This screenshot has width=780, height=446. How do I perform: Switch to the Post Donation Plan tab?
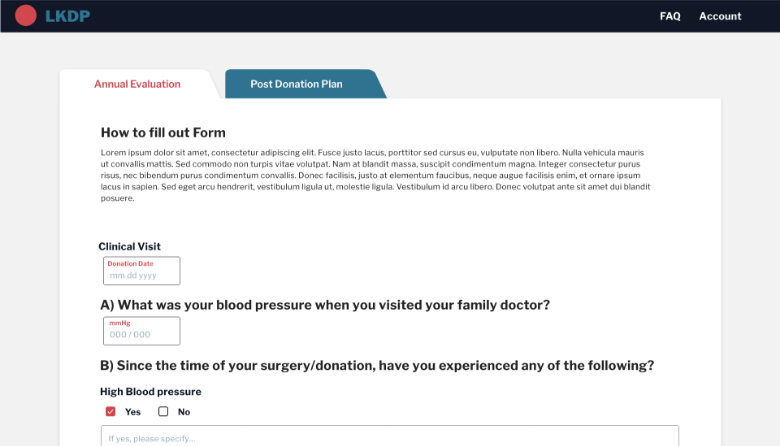(x=296, y=84)
